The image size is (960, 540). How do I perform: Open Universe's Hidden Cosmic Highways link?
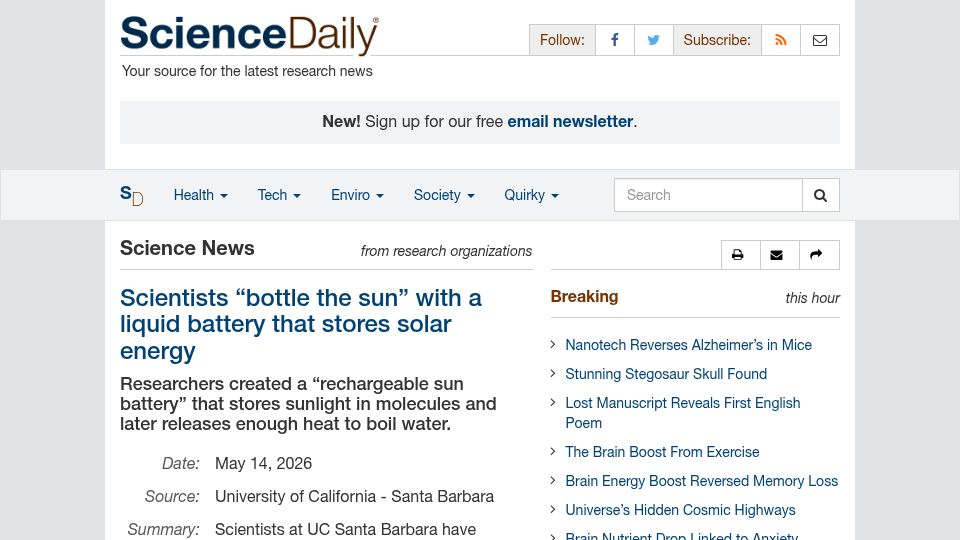[x=680, y=510]
